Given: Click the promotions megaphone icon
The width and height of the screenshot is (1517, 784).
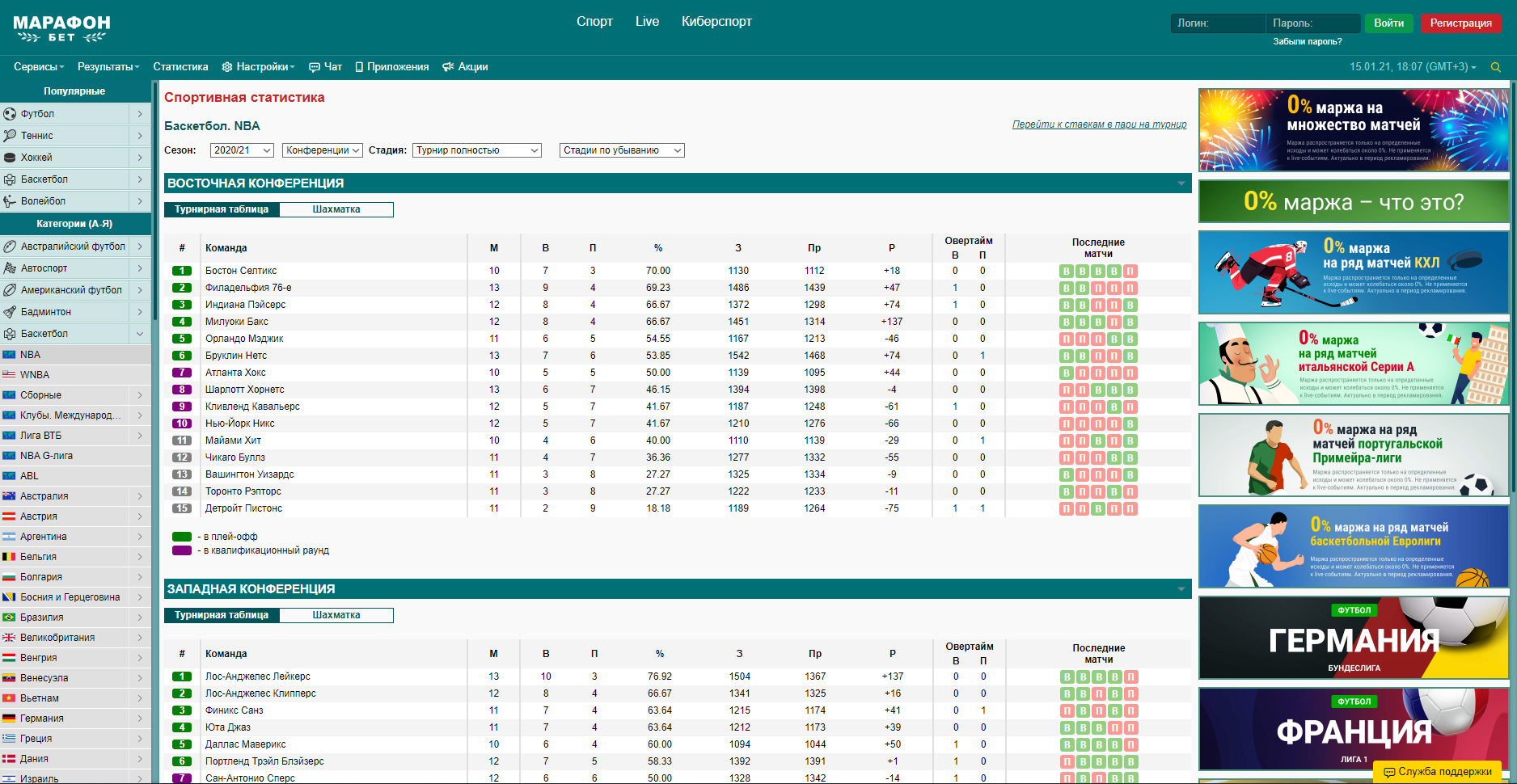Looking at the screenshot, I should 448,67.
